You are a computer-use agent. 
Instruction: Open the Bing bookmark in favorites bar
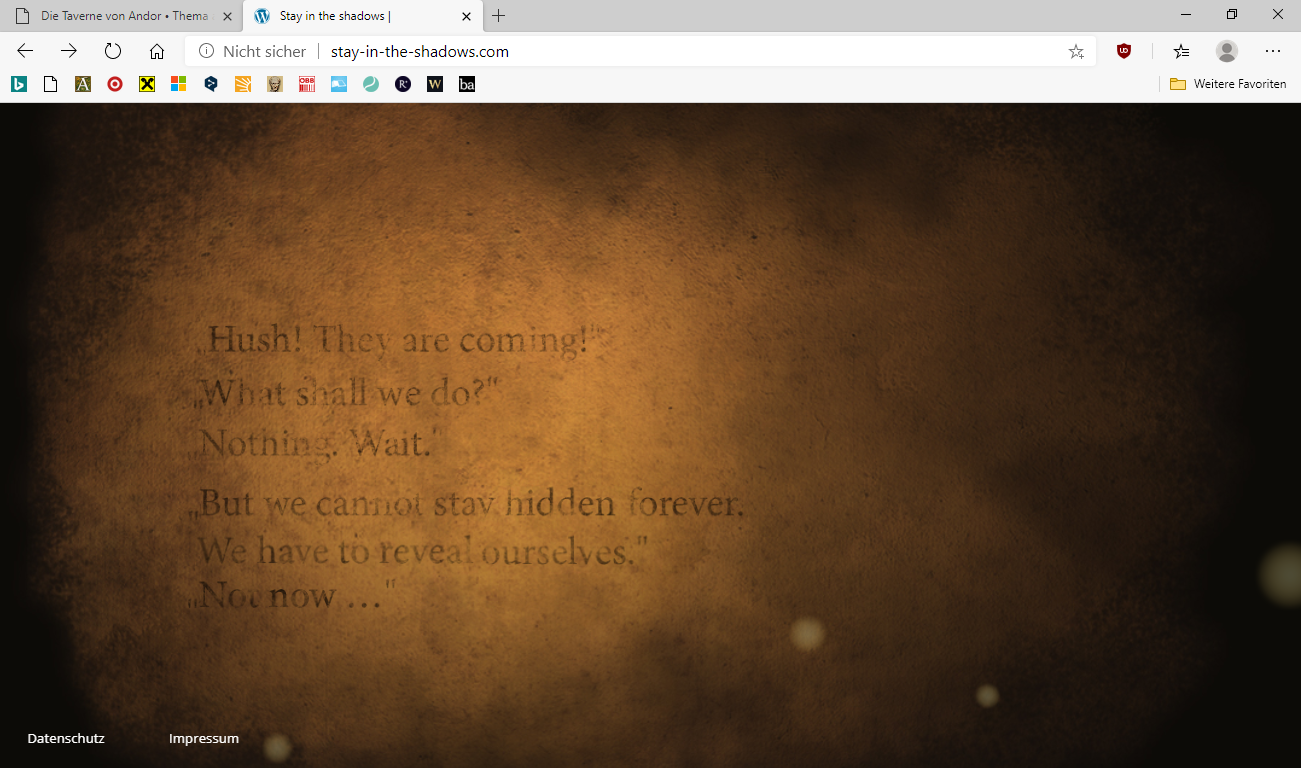tap(19, 84)
